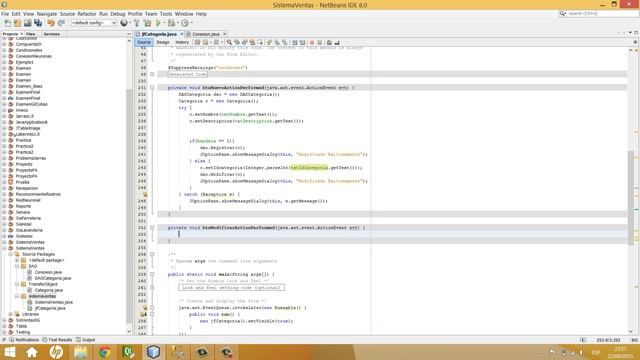Click the Undo arrow icon
This screenshot has height=360, width=640.
pyautogui.click(x=51, y=23)
